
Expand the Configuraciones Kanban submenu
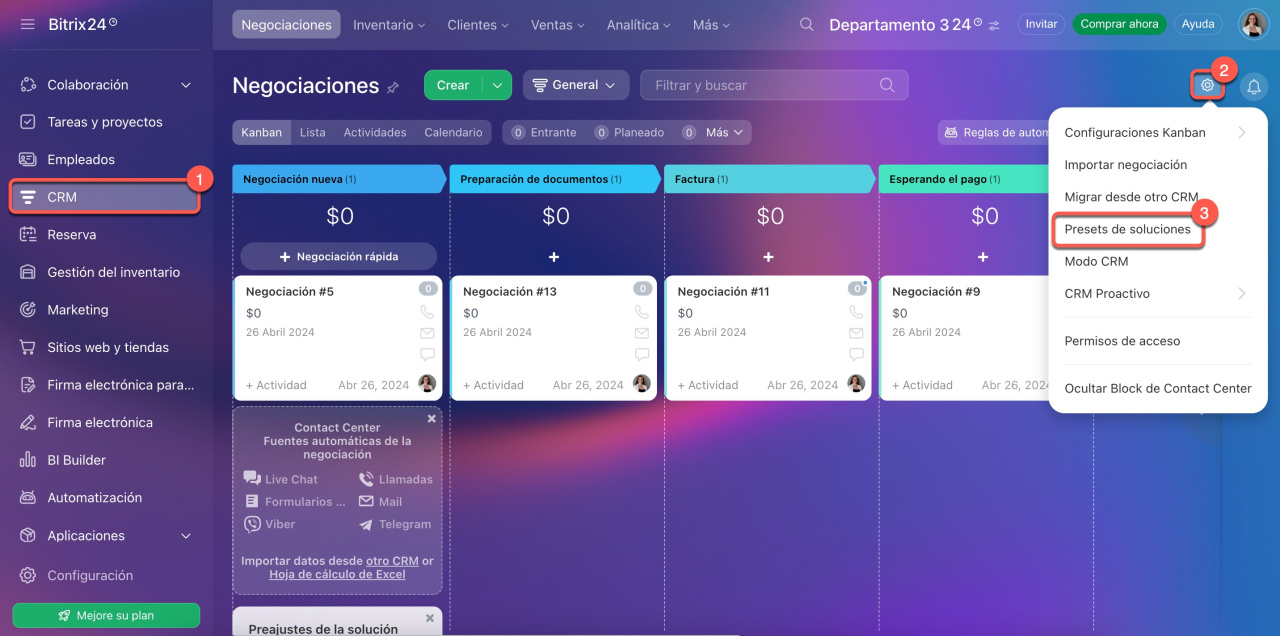click(1158, 133)
